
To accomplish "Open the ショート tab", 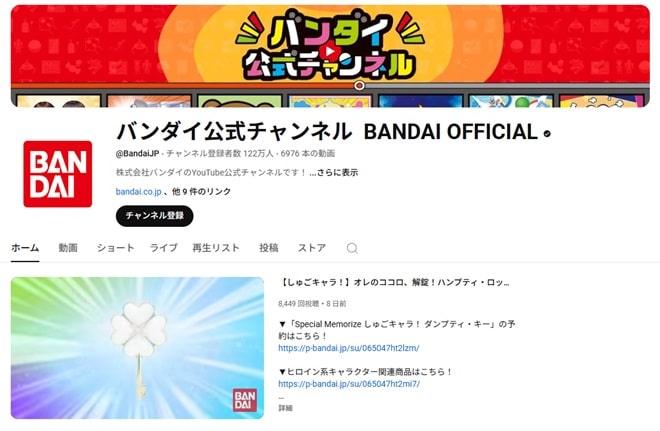I will click(115, 247).
